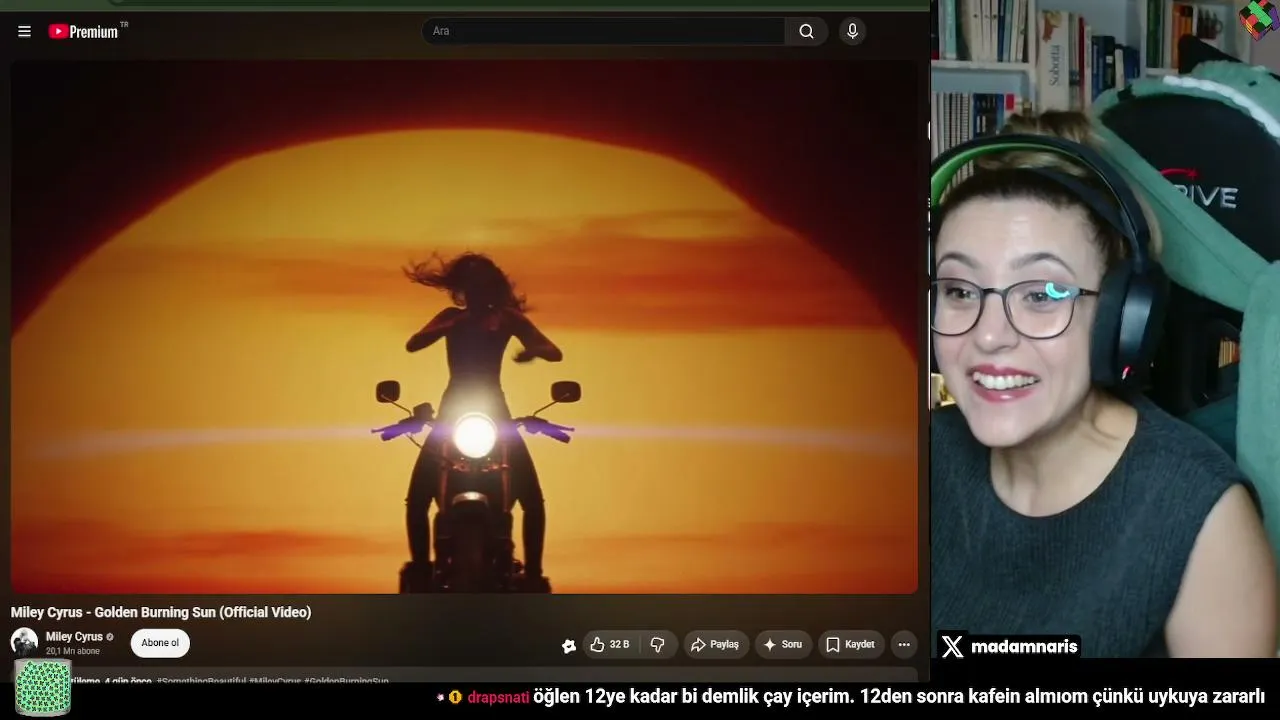Click the badge icon left of like button
This screenshot has width=1280, height=720.
click(x=569, y=646)
